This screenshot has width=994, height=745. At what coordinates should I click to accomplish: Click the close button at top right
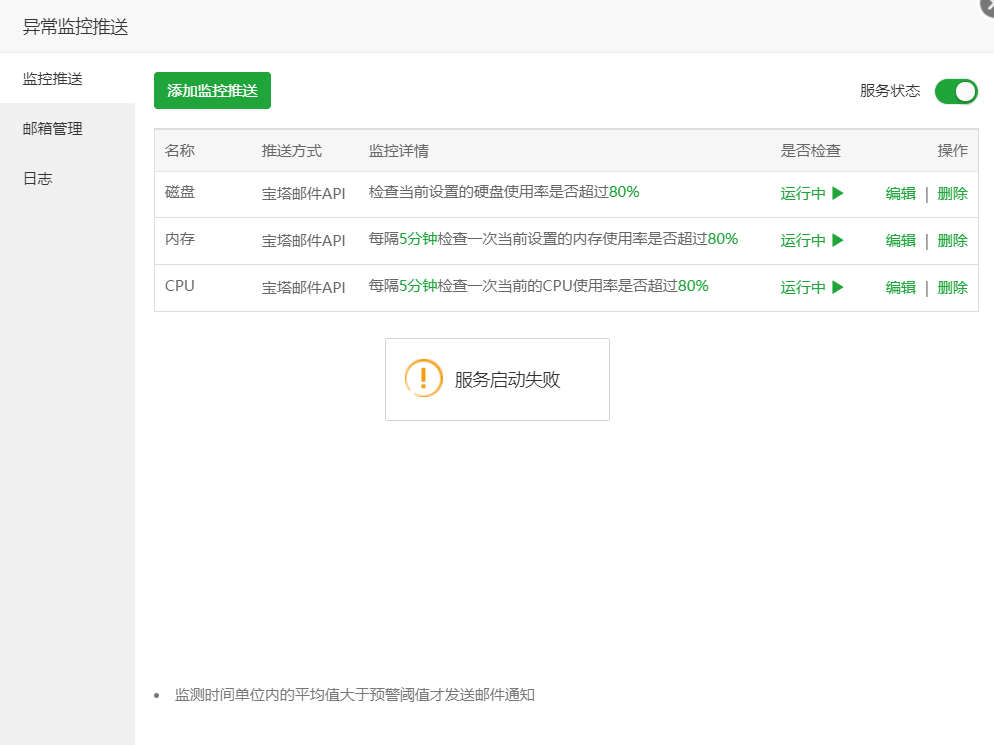pos(988,6)
